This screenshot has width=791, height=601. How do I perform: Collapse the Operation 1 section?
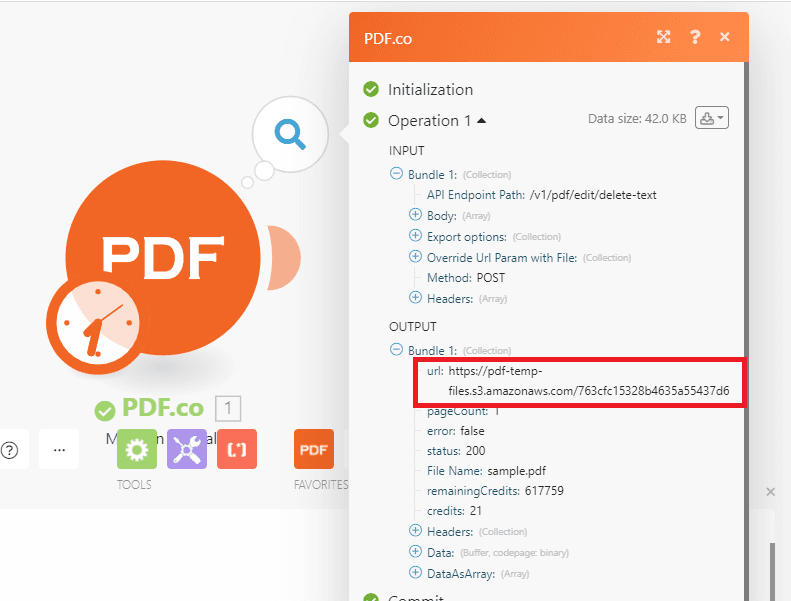(x=482, y=121)
